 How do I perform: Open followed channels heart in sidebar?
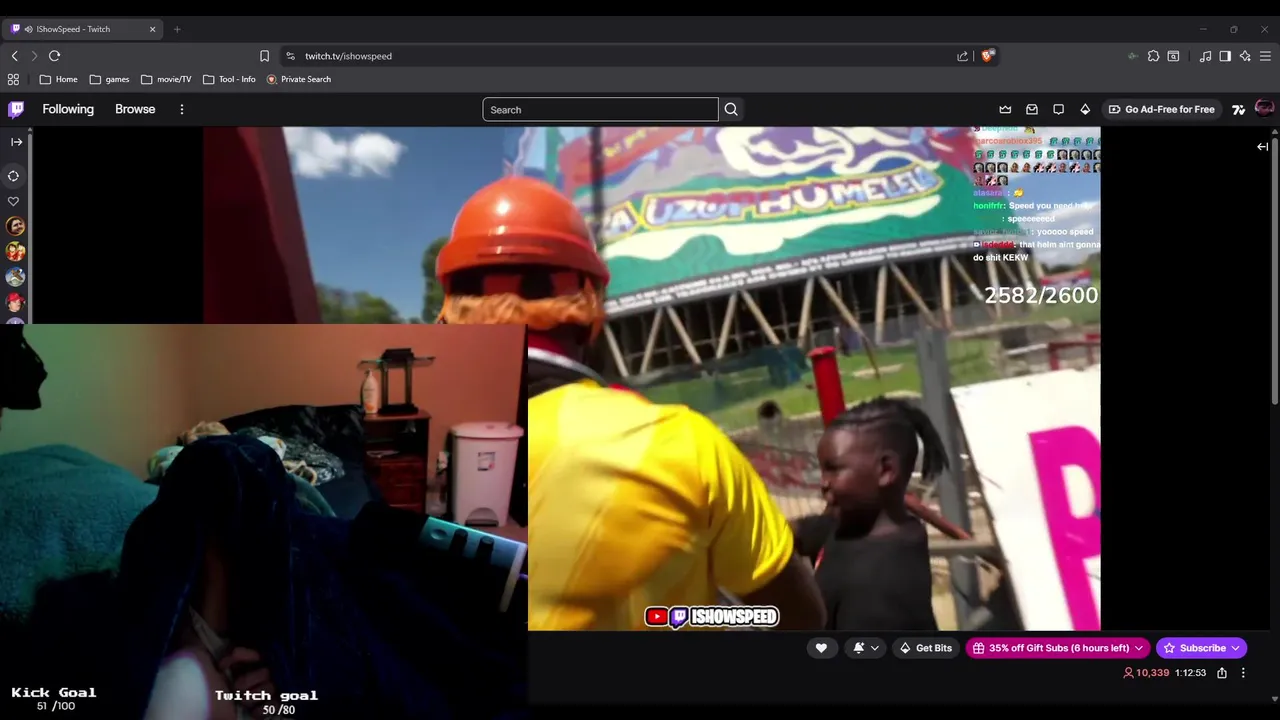click(14, 201)
